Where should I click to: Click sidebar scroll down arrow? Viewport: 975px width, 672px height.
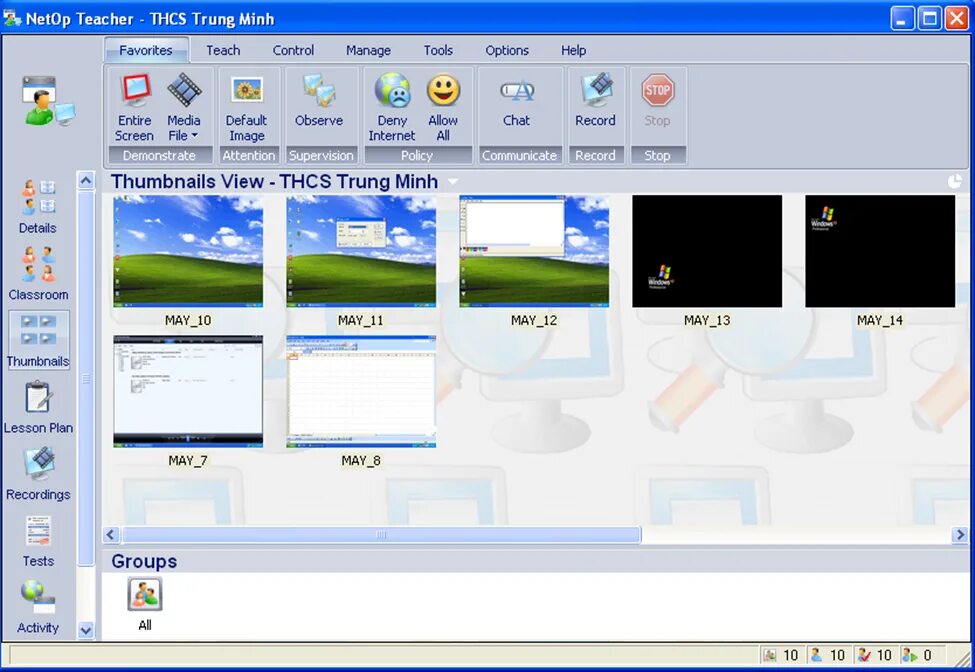86,630
